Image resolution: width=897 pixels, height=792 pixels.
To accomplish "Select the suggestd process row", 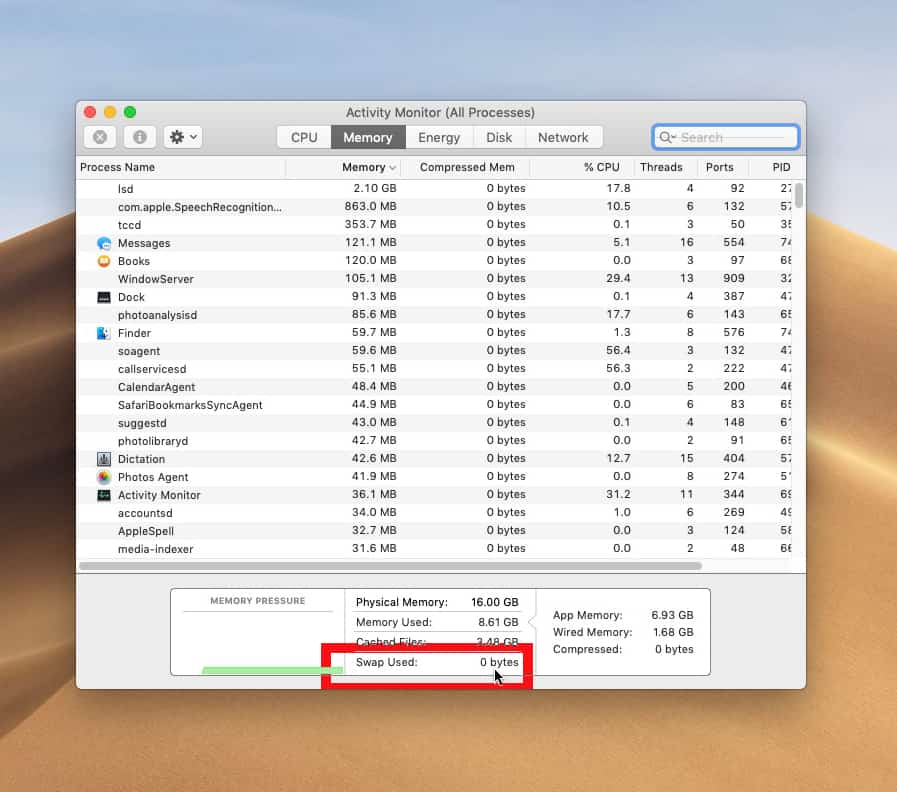I will pos(435,423).
